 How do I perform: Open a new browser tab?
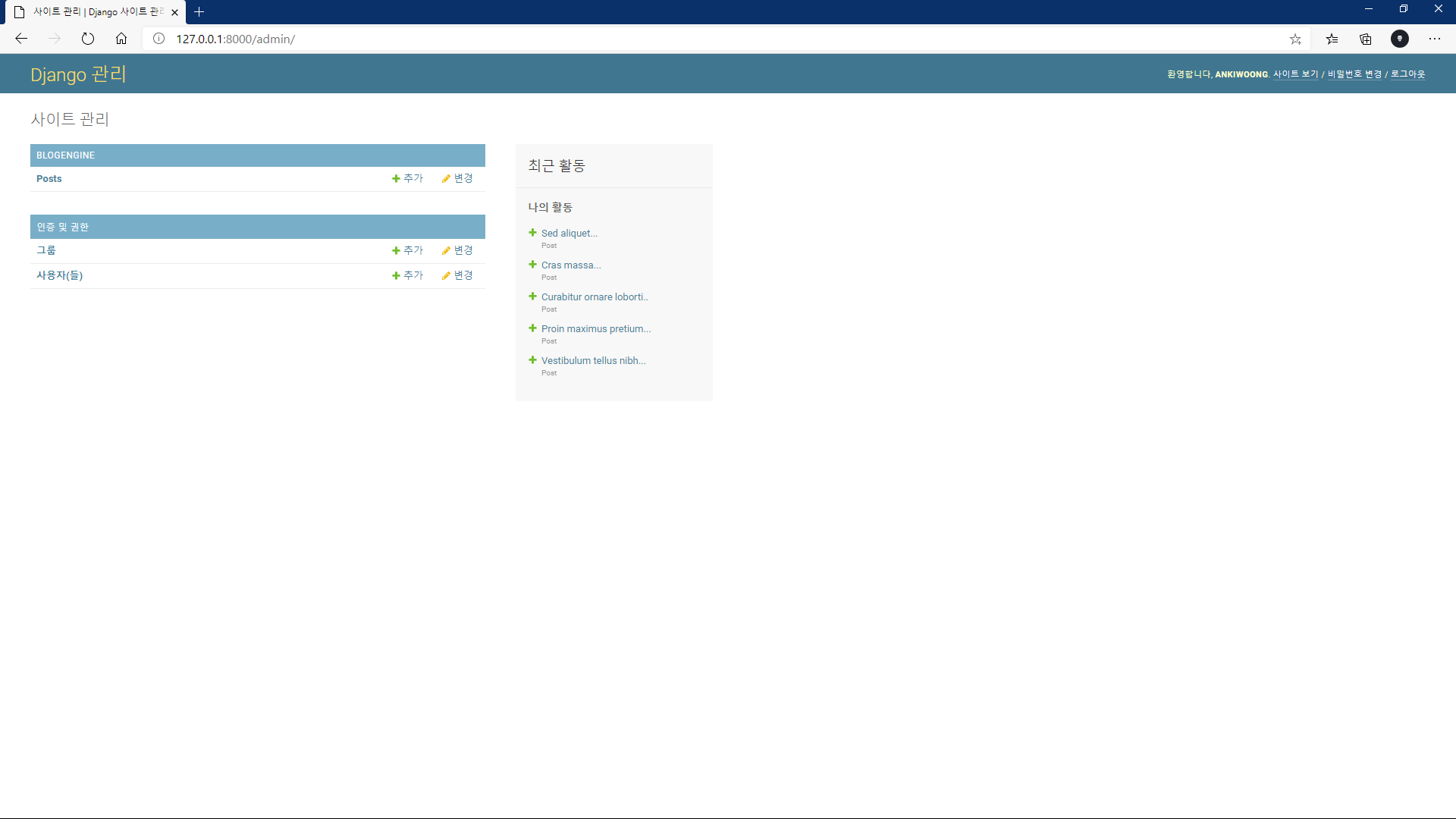tap(199, 12)
